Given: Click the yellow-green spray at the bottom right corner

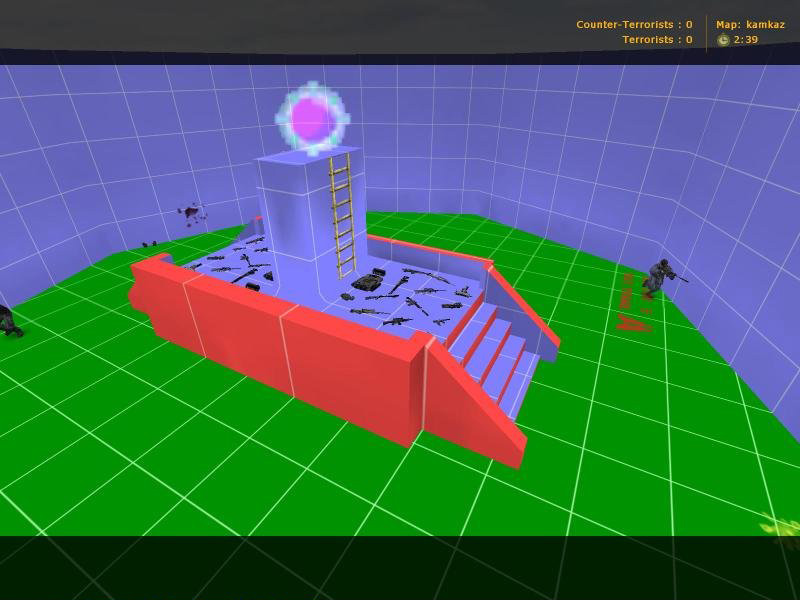Looking at the screenshot, I should coord(780,524).
